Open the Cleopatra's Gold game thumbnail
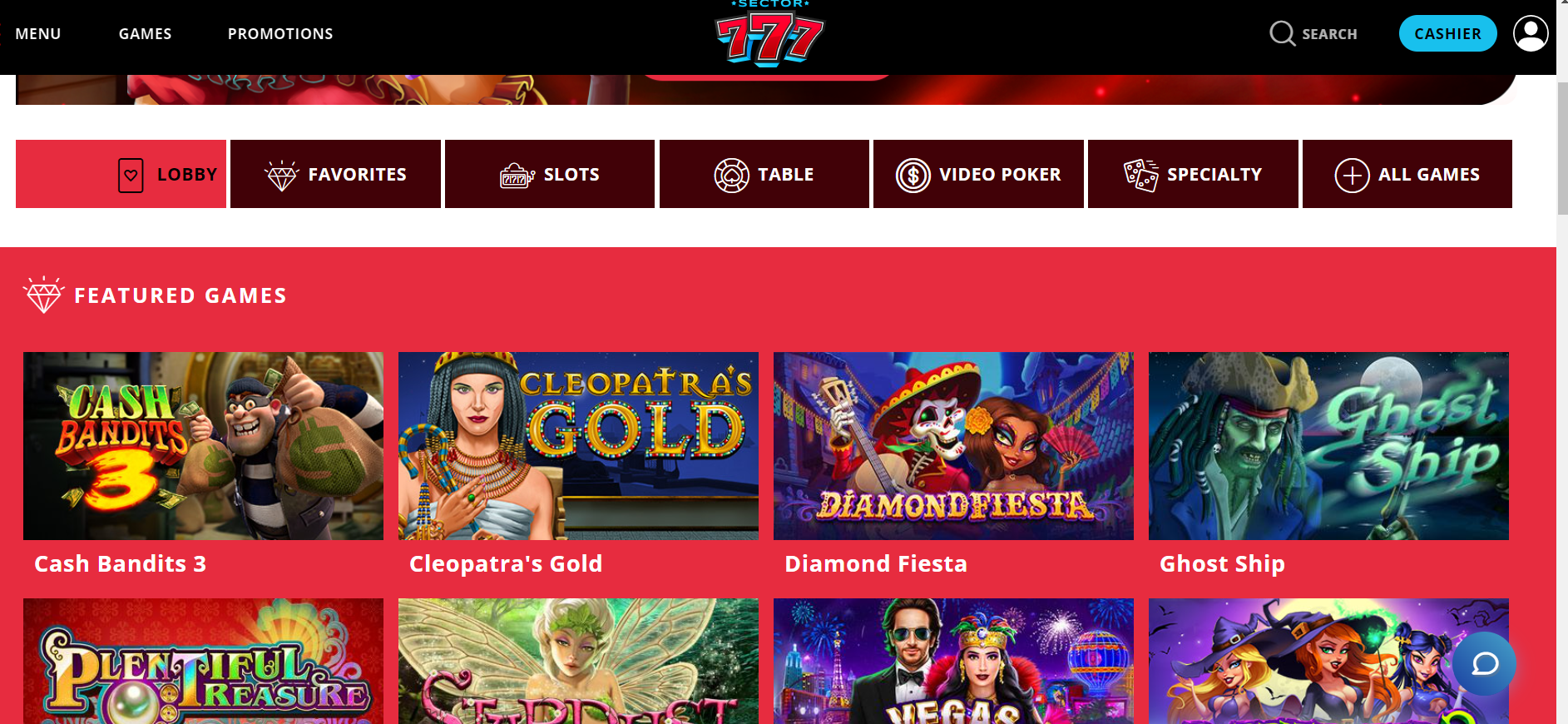 click(x=578, y=446)
